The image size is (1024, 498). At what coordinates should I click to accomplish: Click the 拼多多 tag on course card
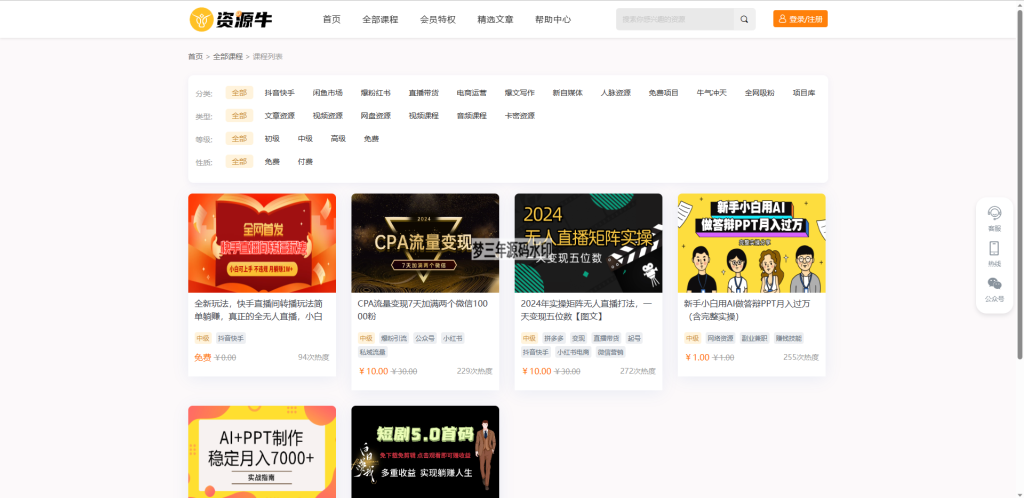click(553, 339)
